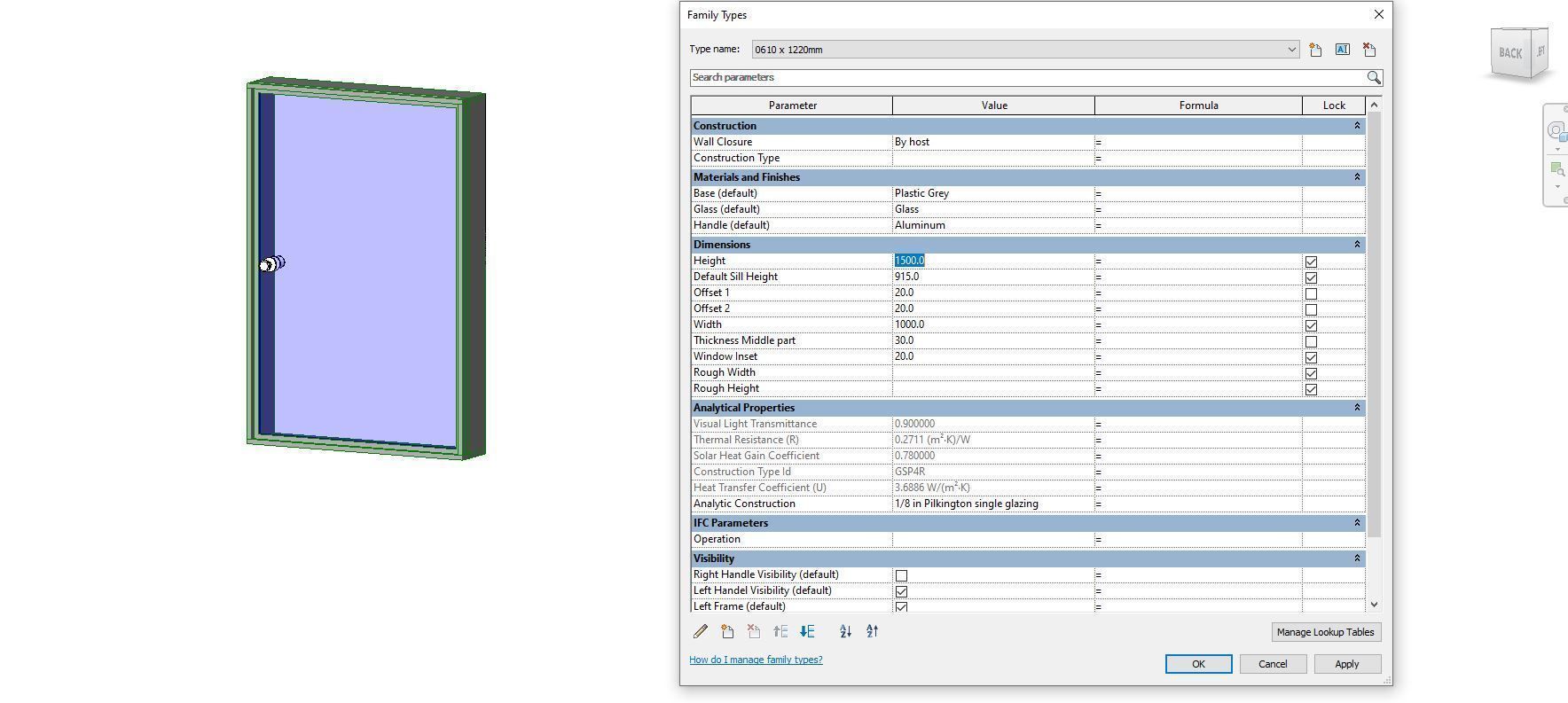Toggle Right Handle Visibility checkbox
Viewport: 1568px width, 703px height.
click(x=901, y=575)
